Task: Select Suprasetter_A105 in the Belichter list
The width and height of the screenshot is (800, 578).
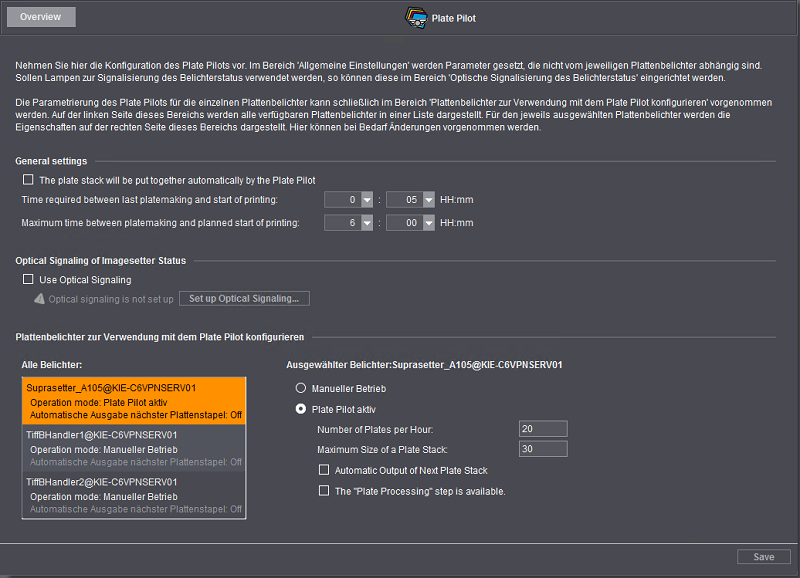Action: tap(133, 400)
